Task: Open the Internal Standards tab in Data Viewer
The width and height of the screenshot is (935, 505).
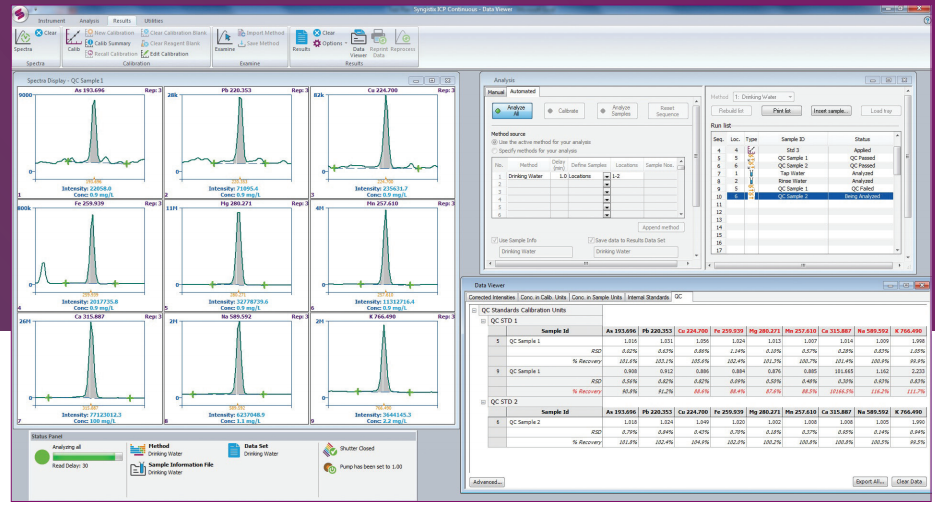Action: click(x=649, y=297)
